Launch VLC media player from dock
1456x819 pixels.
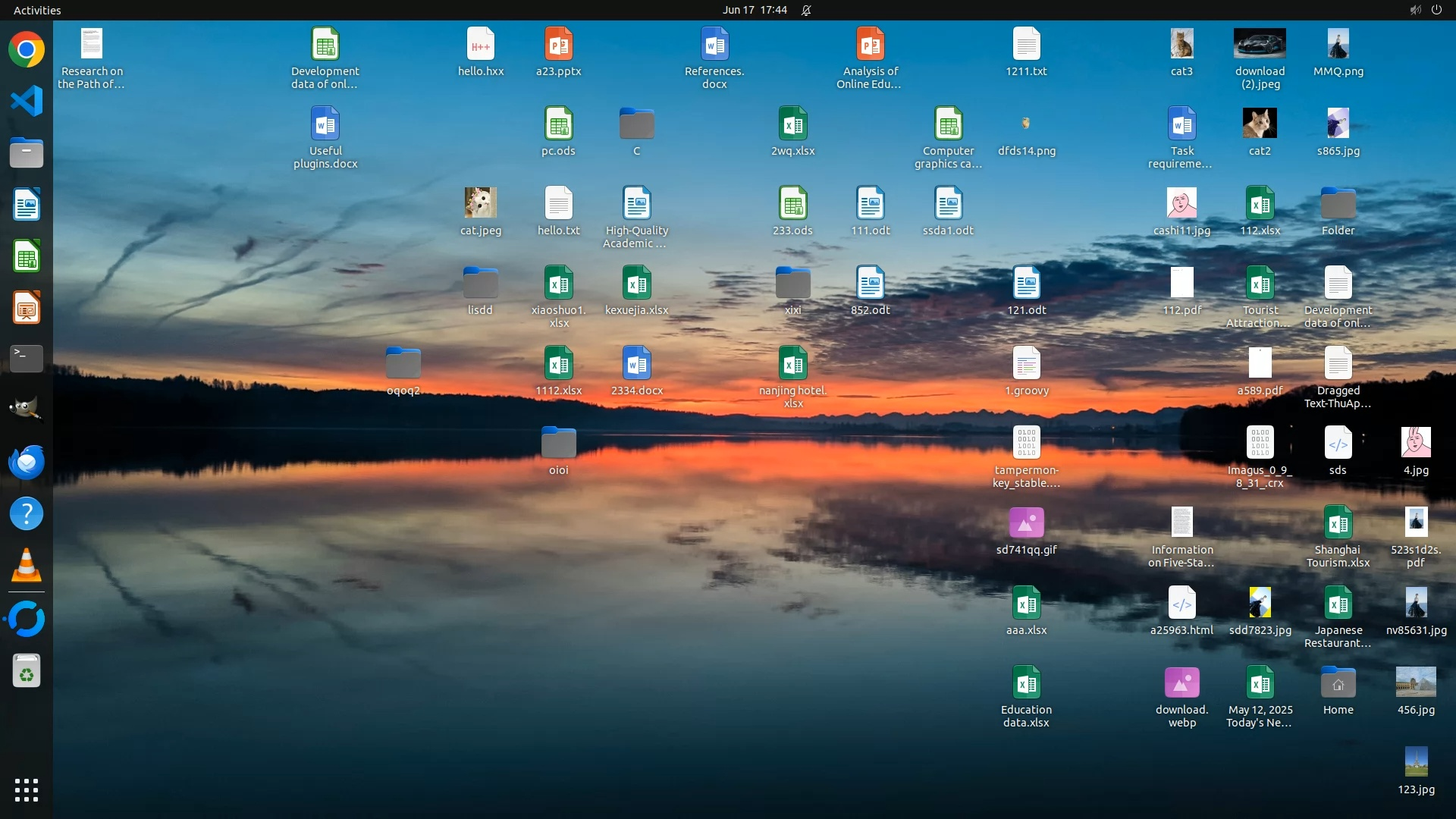[27, 566]
